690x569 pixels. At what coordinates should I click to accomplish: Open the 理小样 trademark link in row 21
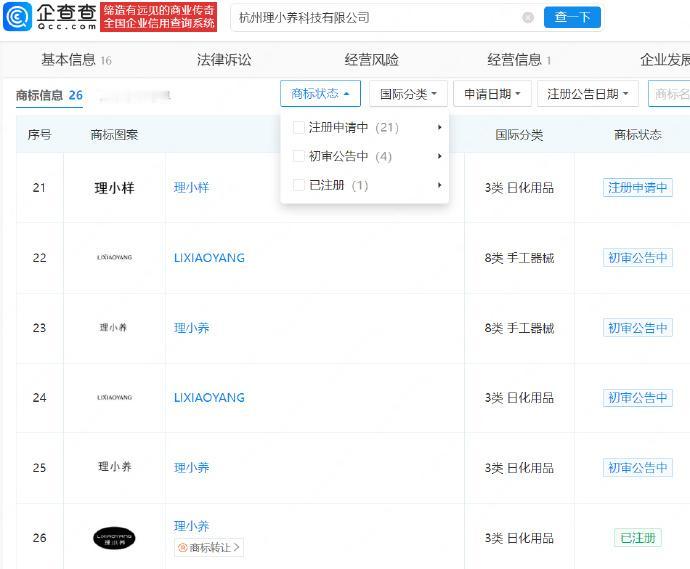[x=191, y=188]
